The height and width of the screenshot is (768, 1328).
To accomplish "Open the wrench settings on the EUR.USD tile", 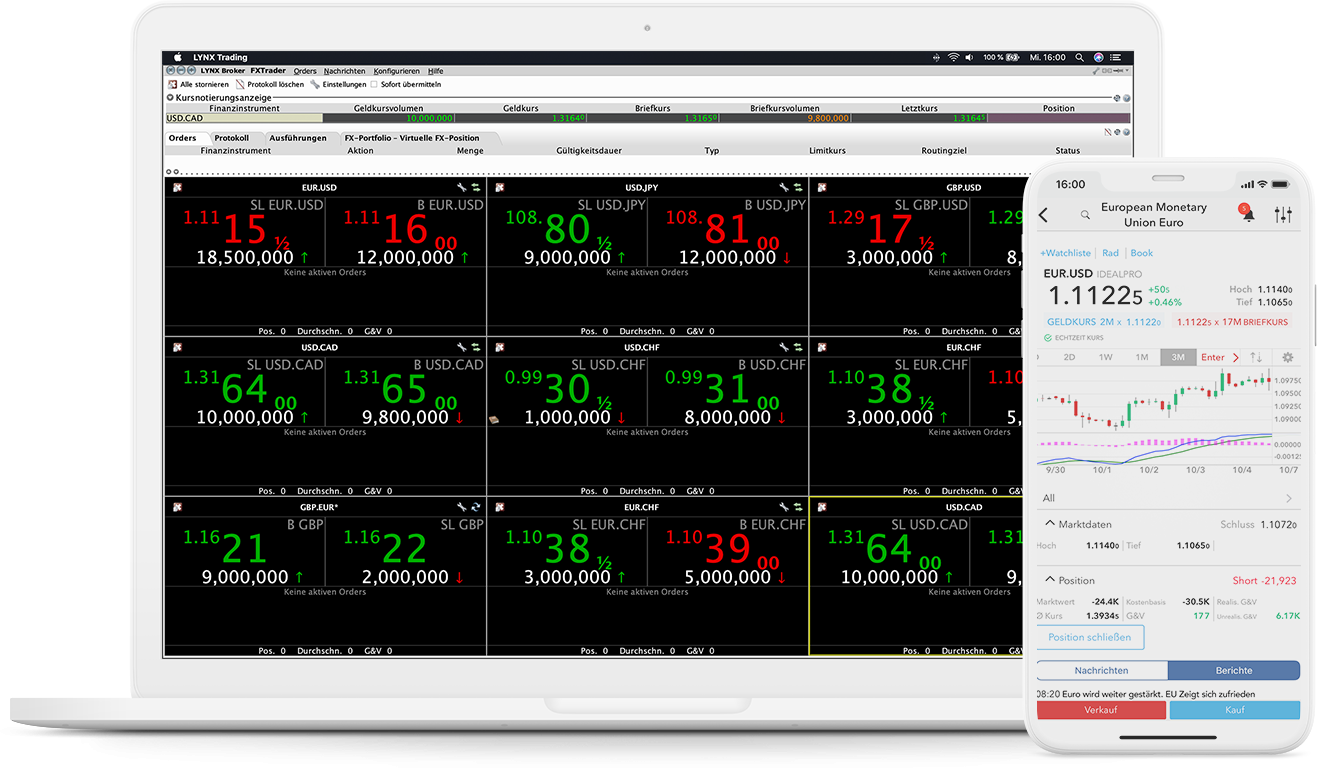I will 462,187.
